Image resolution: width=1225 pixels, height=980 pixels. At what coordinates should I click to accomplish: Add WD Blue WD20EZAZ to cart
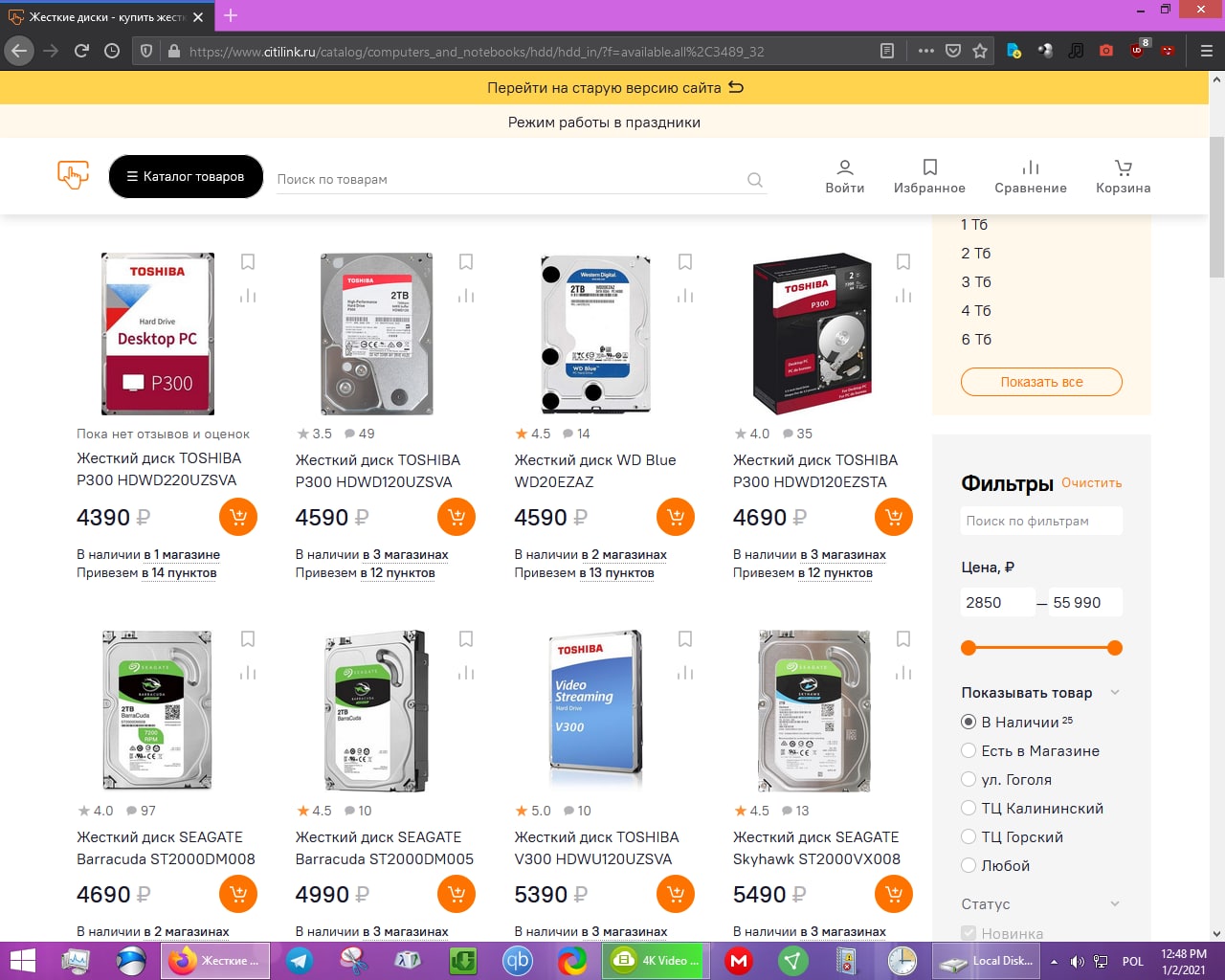676,517
